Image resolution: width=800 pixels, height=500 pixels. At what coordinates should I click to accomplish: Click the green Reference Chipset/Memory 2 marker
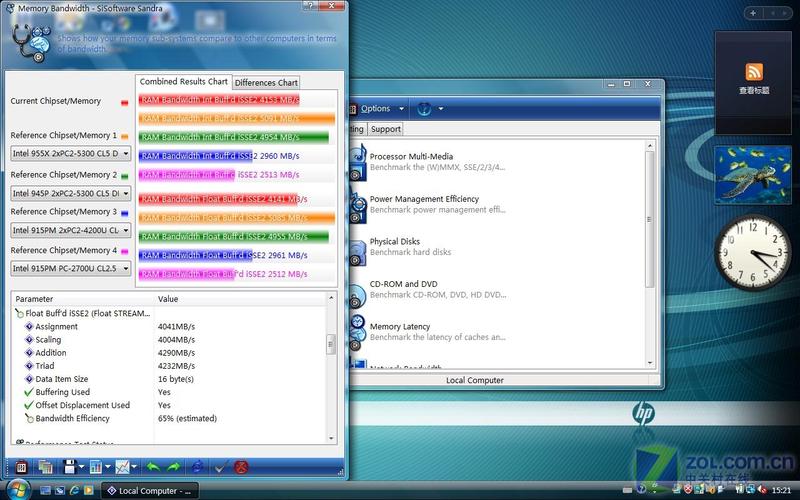(124, 176)
